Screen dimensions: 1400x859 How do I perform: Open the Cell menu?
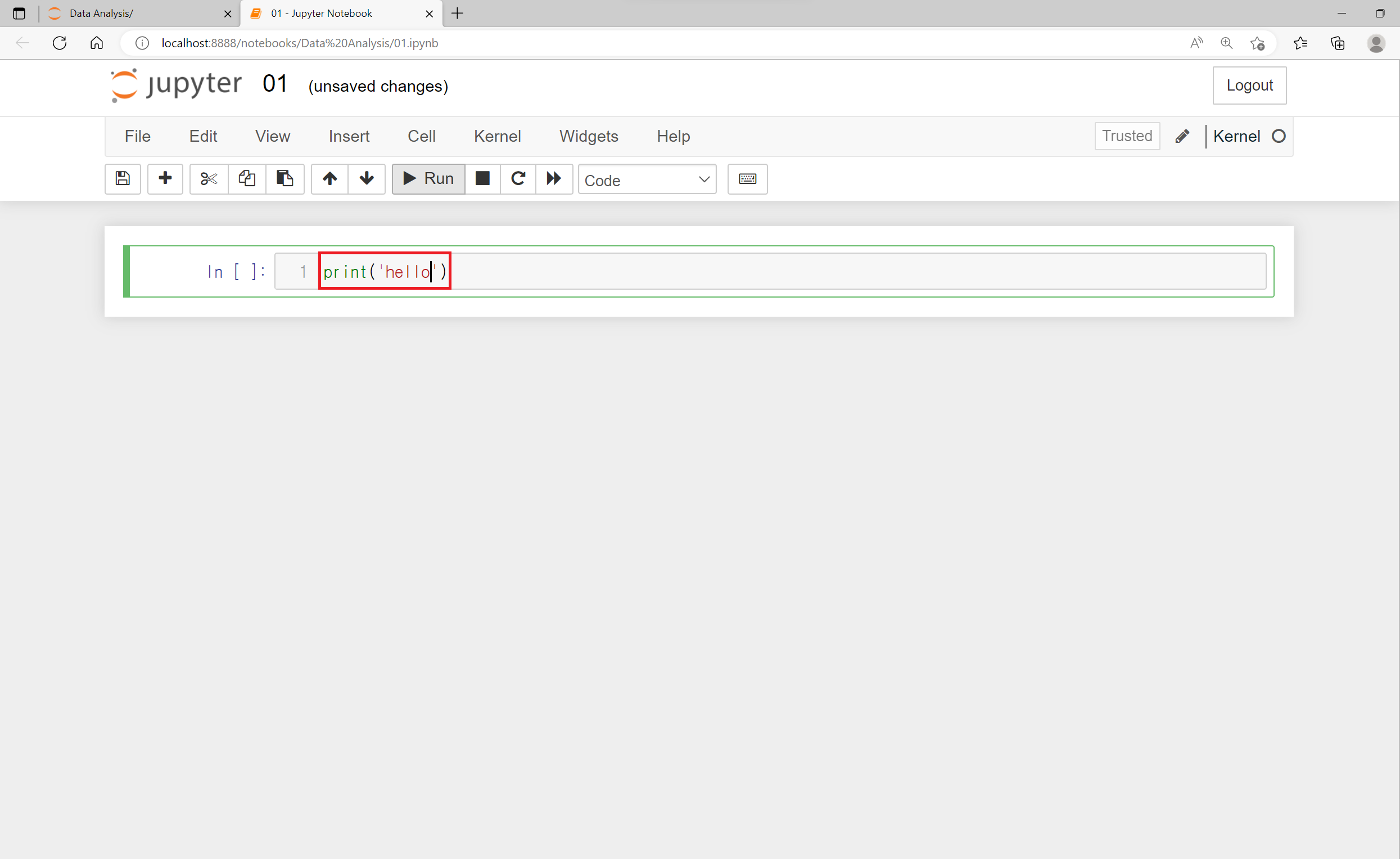coord(421,136)
